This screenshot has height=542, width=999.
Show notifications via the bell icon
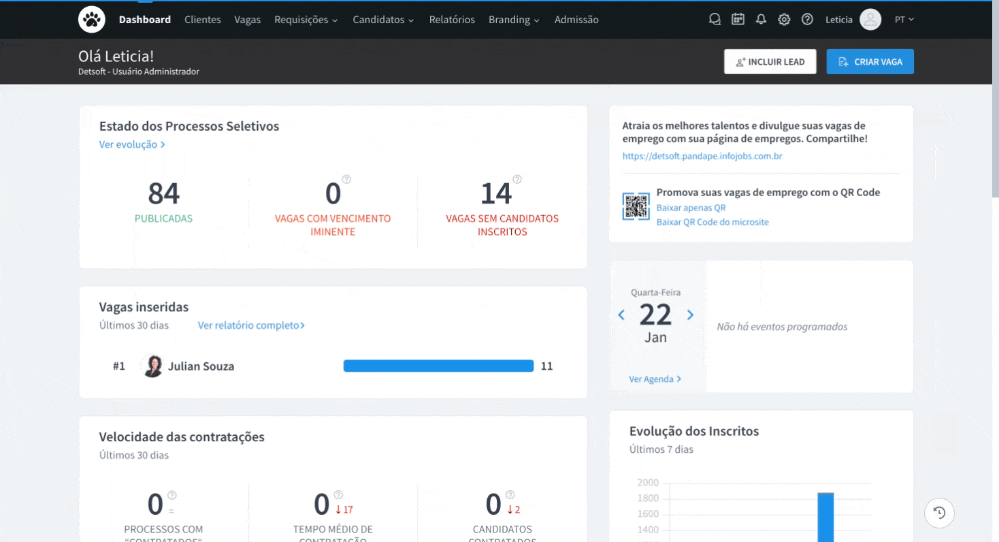tap(761, 19)
